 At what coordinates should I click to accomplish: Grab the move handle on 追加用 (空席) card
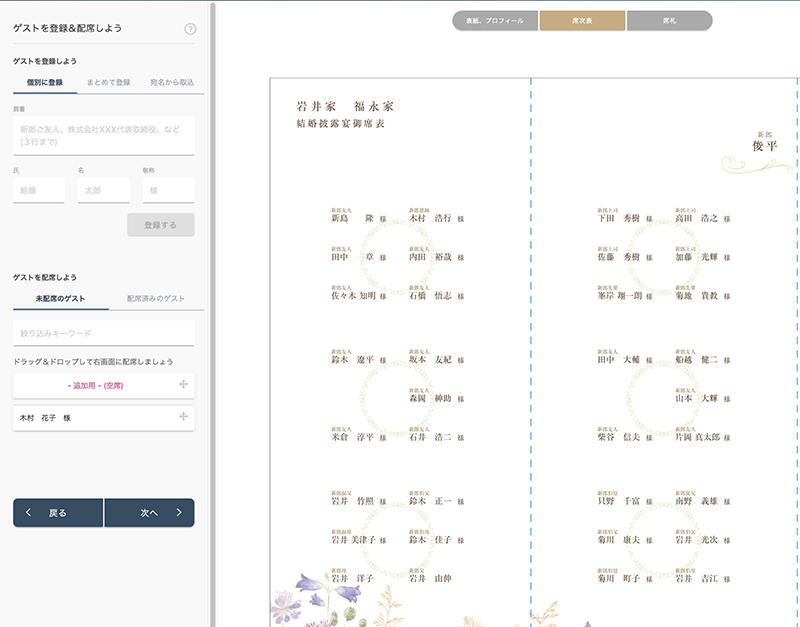coord(183,385)
